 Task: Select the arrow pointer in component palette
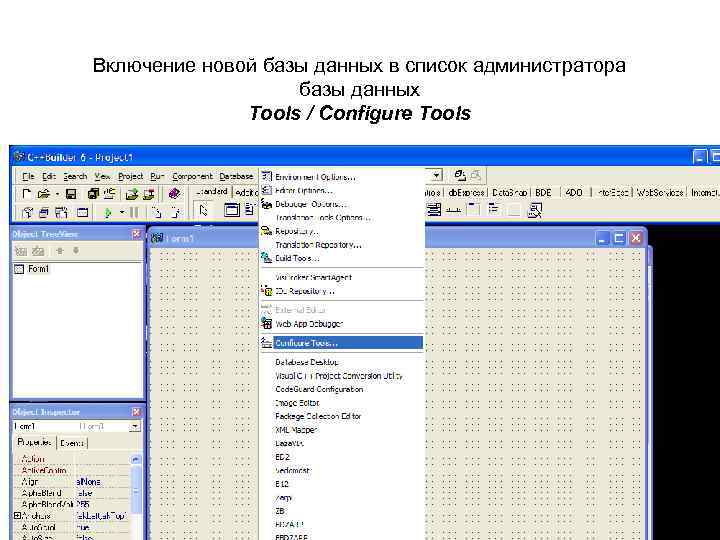[204, 210]
